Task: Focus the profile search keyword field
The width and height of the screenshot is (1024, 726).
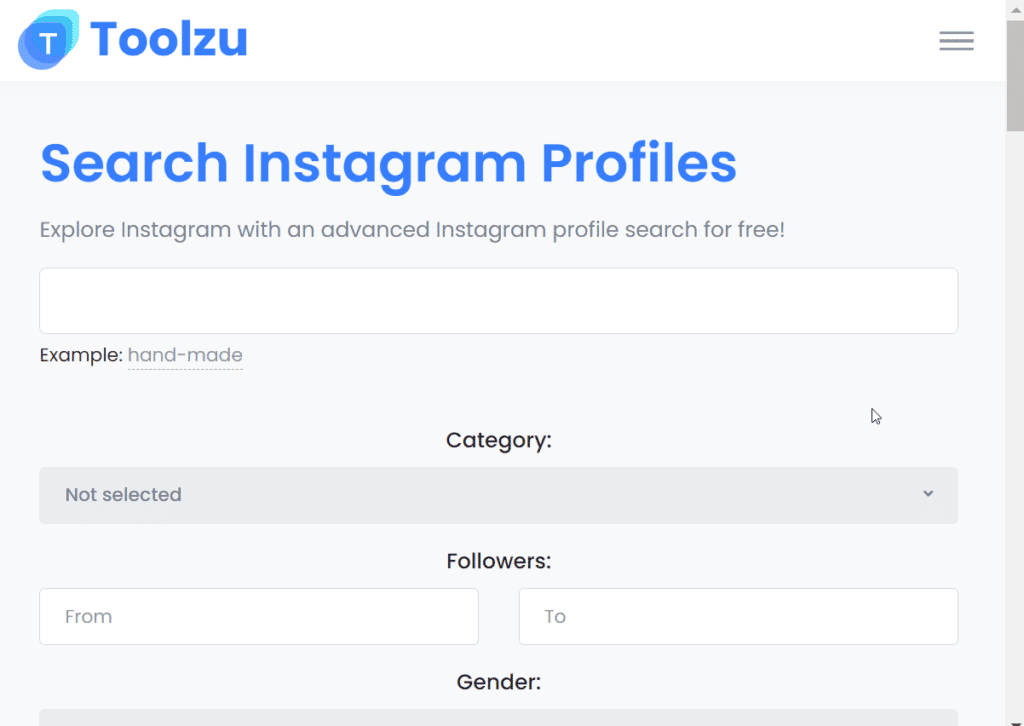Action: (498, 301)
